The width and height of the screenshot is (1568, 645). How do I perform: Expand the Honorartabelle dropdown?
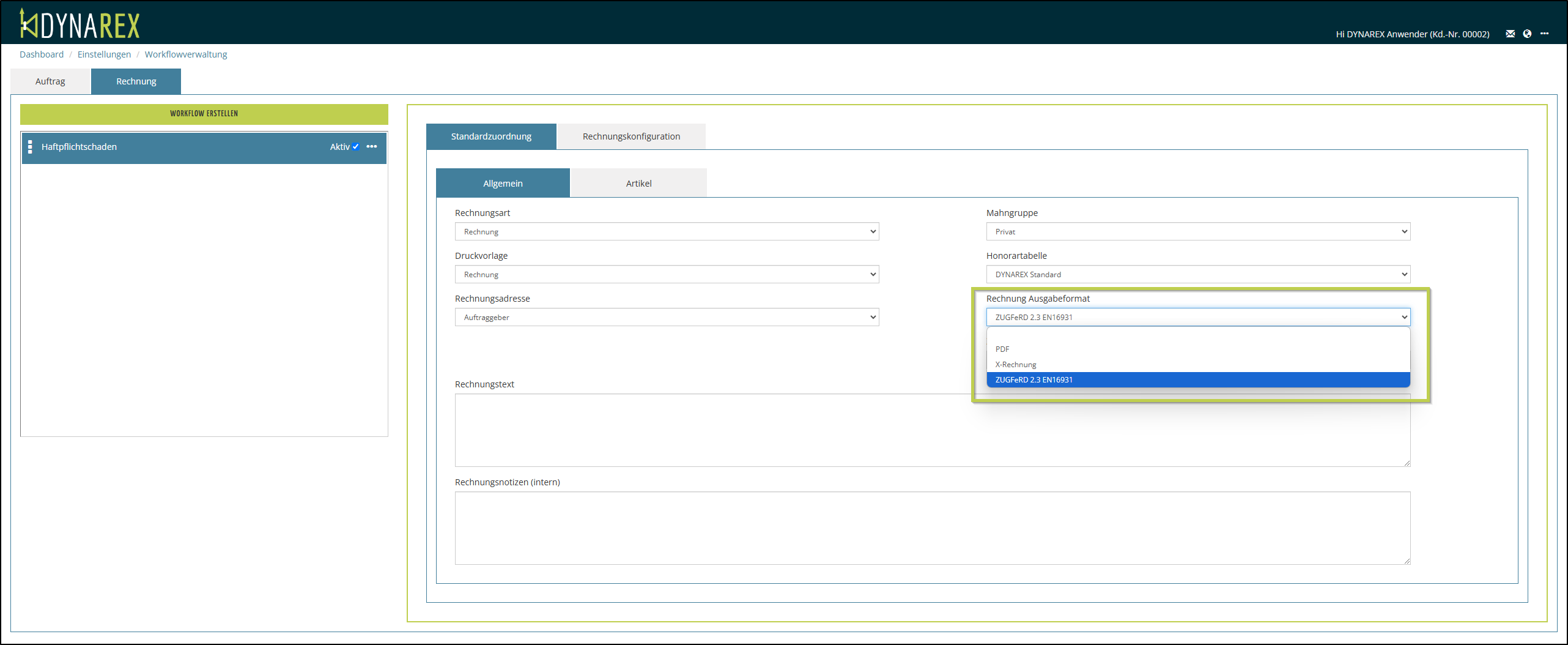point(1197,274)
